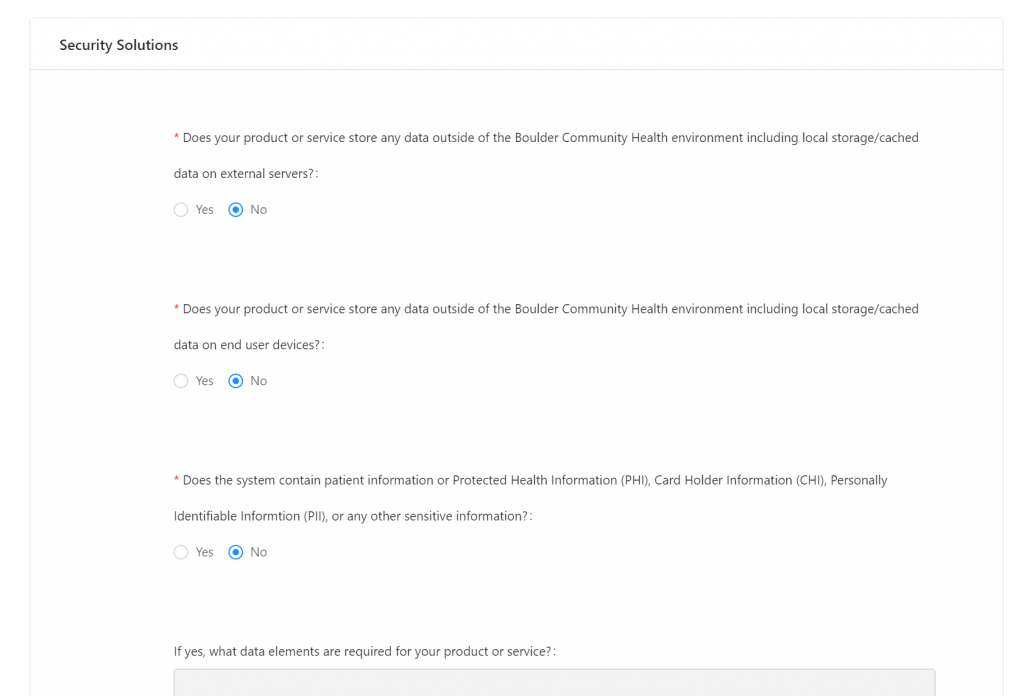Click the Security Solutions section header
Image resolution: width=1024 pixels, height=696 pixels.
pyautogui.click(x=118, y=44)
